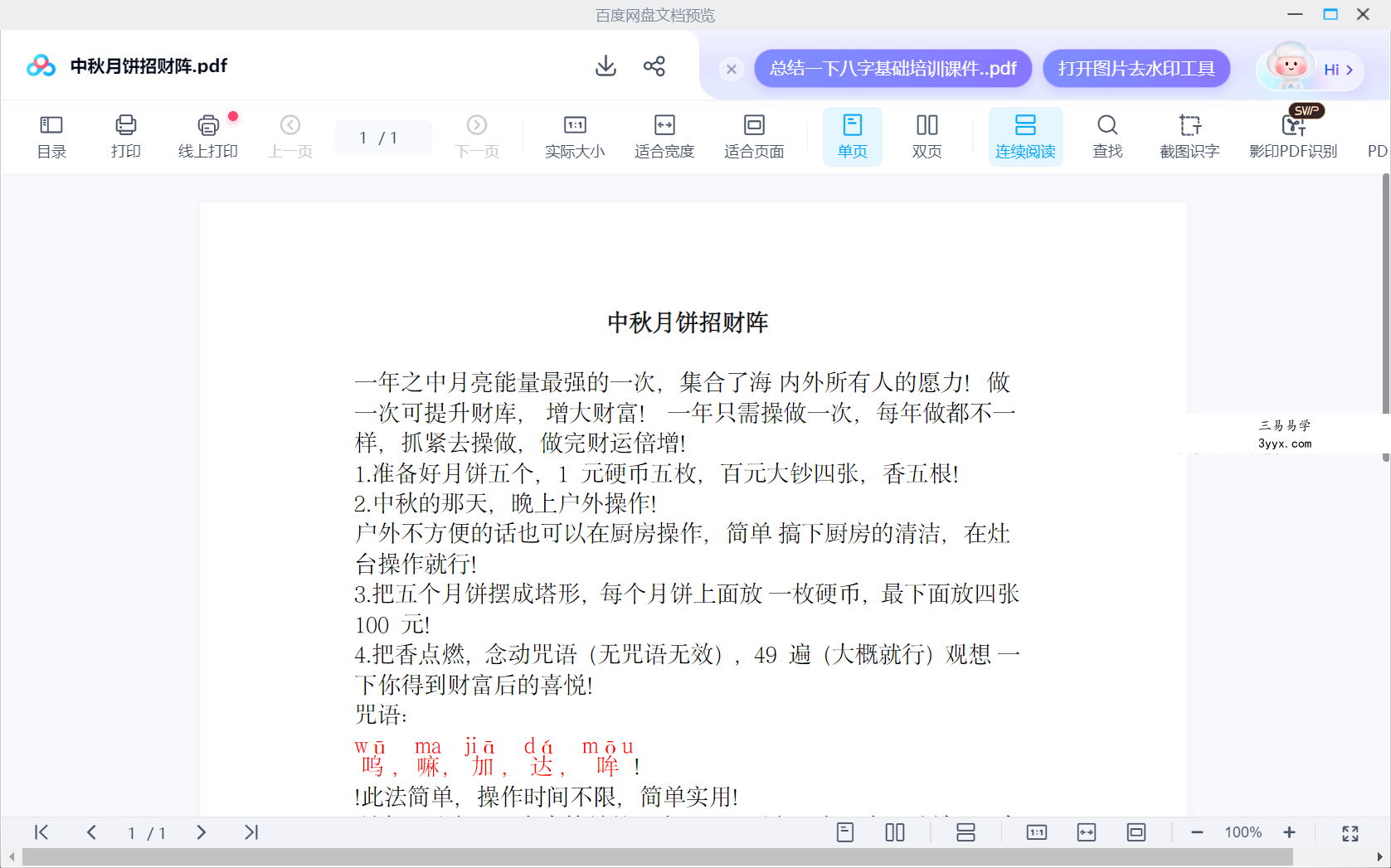Go to next page with 下一页
This screenshot has width=1391, height=868.
pos(477,137)
